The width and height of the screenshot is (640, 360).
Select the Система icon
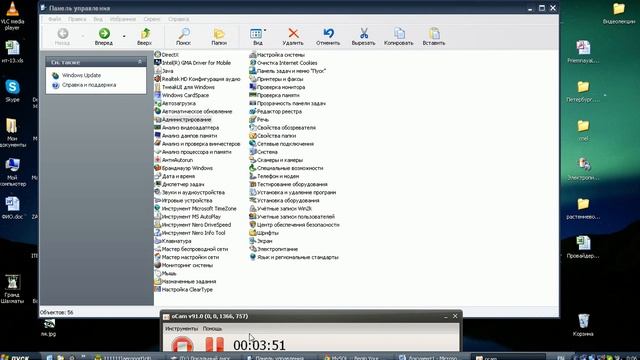click(253, 152)
